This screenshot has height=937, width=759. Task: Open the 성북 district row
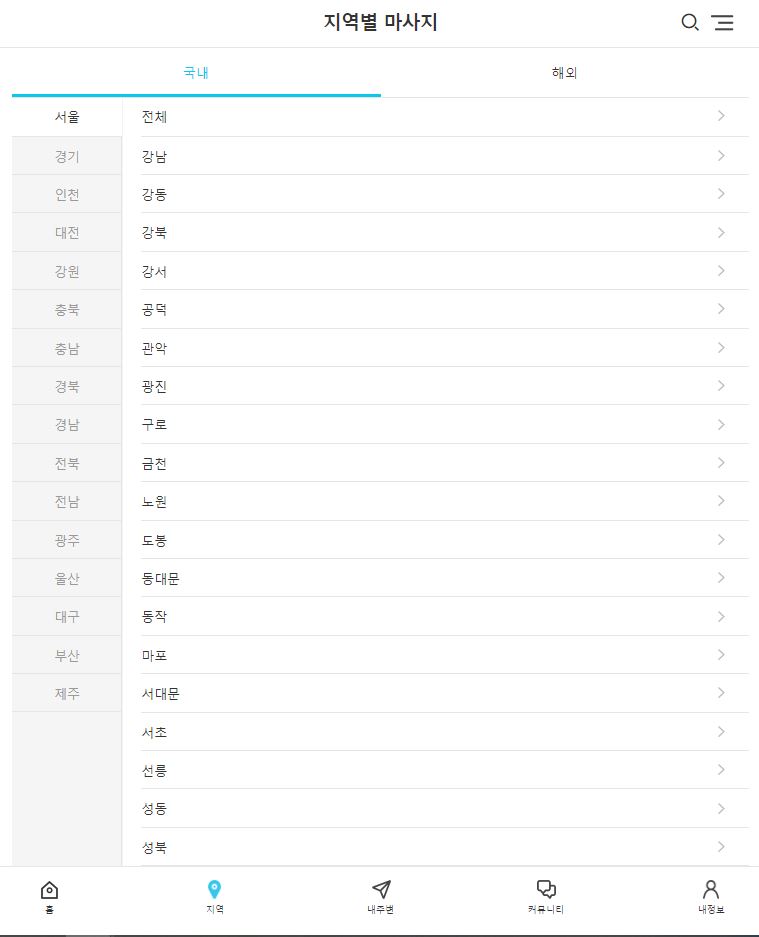pyautogui.click(x=445, y=847)
